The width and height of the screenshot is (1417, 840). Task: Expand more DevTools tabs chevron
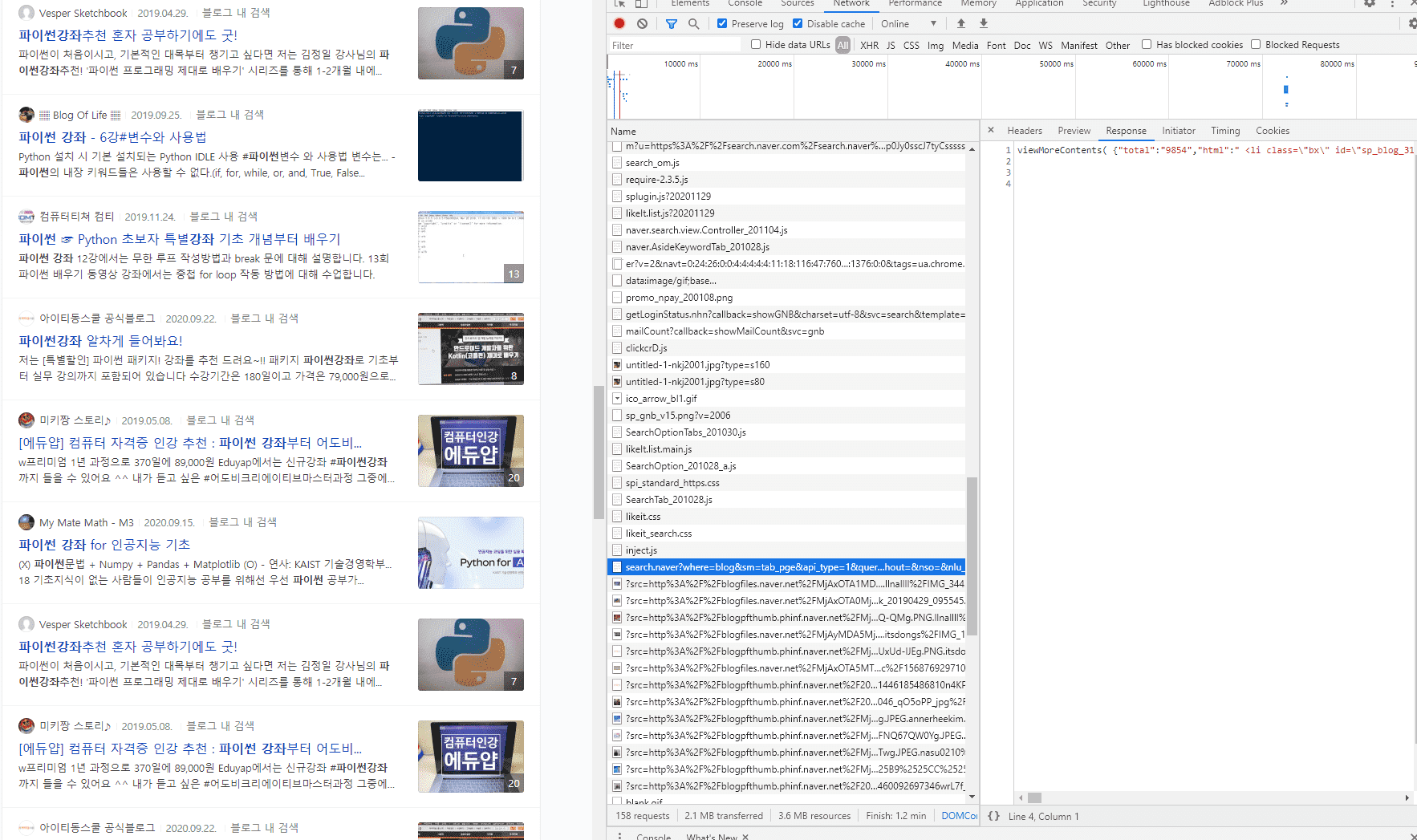pos(1284,4)
